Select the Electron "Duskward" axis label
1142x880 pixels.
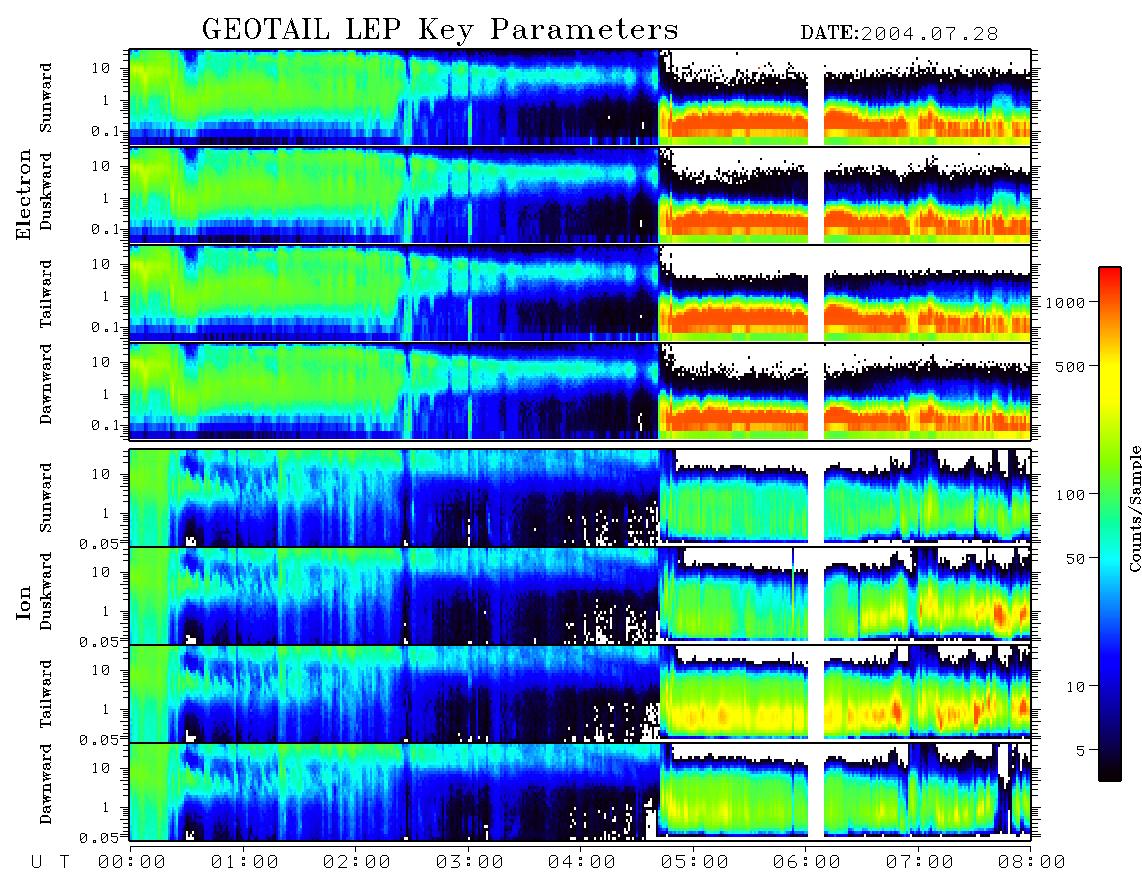46,191
